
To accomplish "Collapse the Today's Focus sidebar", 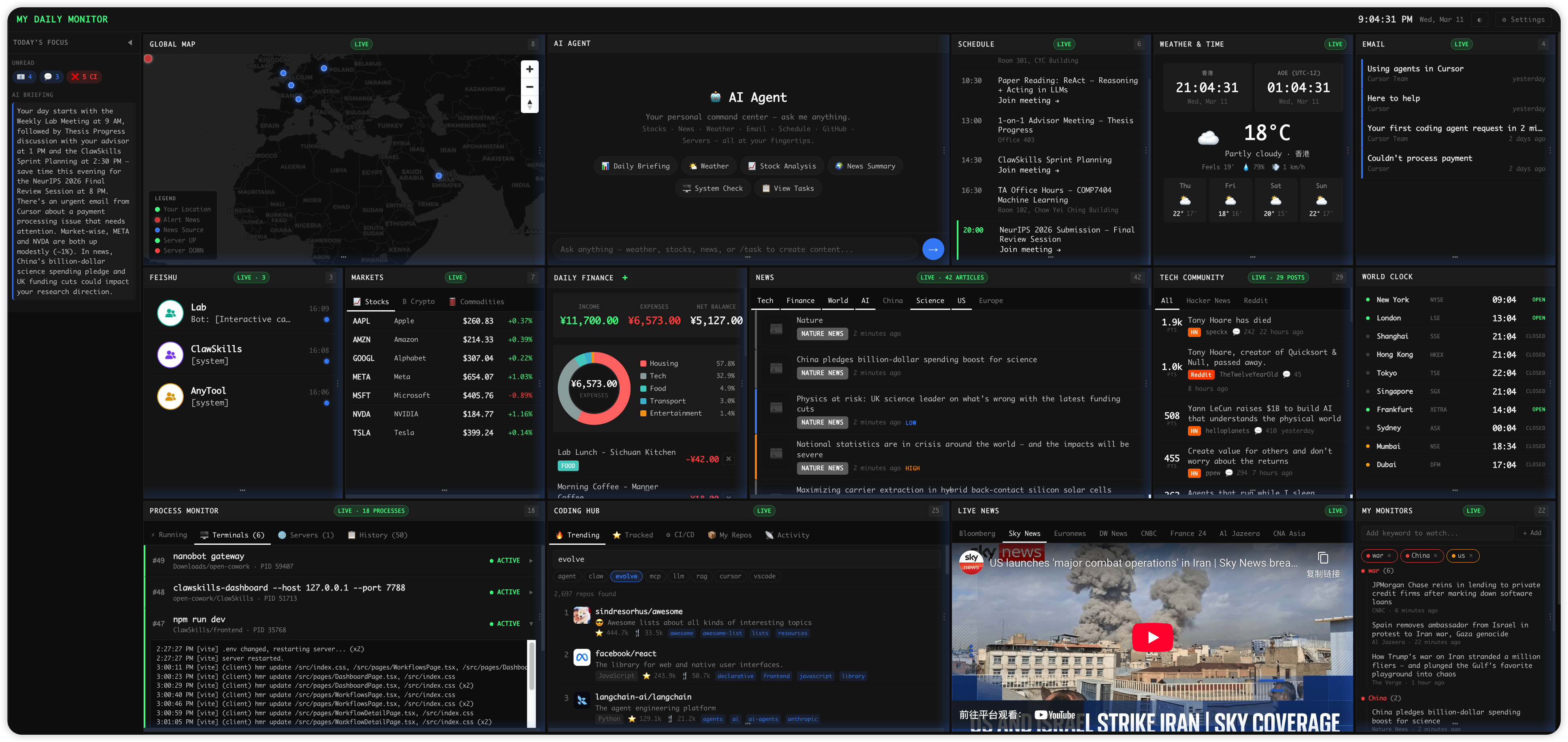I will coord(130,43).
